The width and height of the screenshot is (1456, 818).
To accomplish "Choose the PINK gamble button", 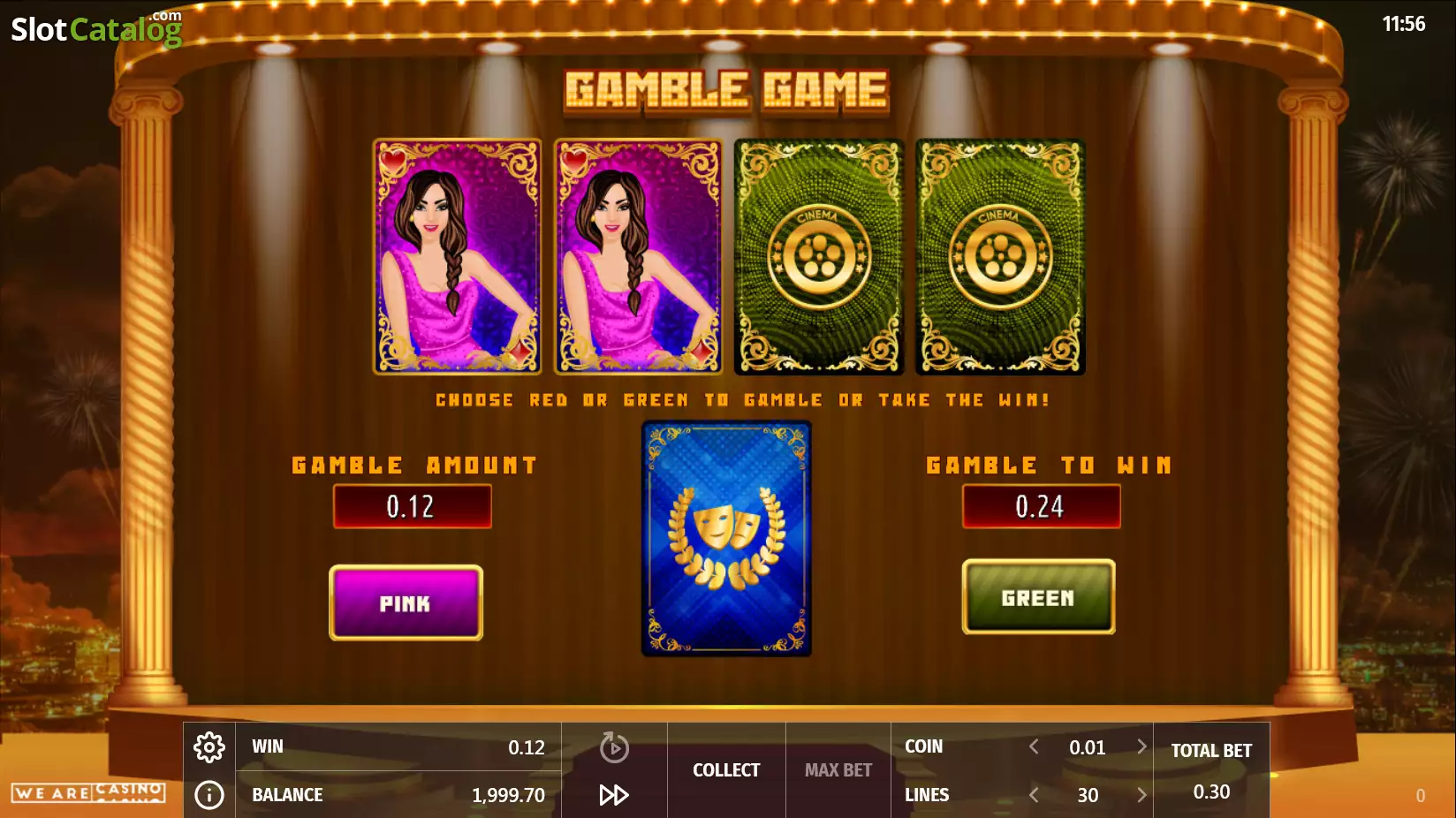I will [x=406, y=603].
